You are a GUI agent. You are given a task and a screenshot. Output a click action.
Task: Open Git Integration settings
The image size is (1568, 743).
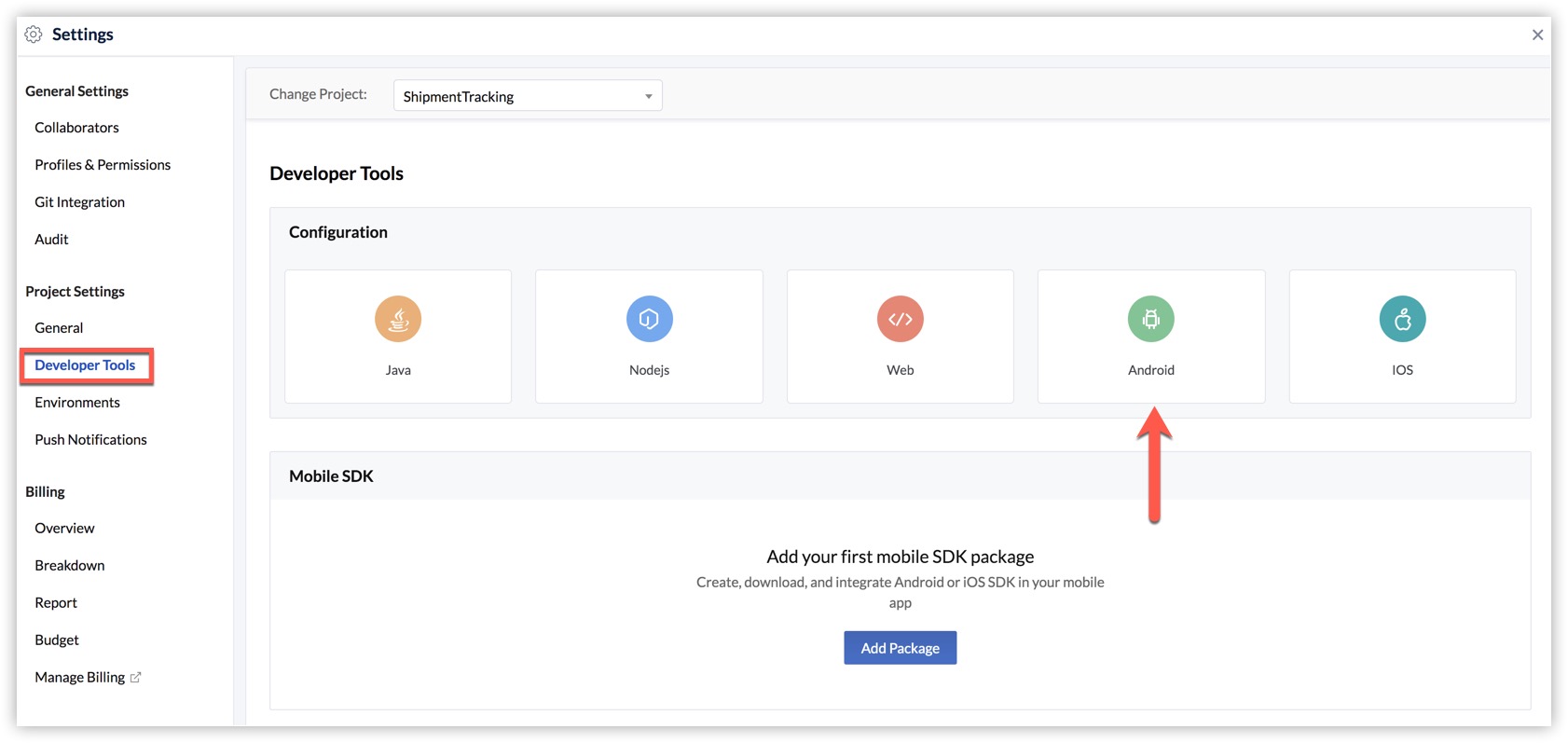click(x=80, y=202)
